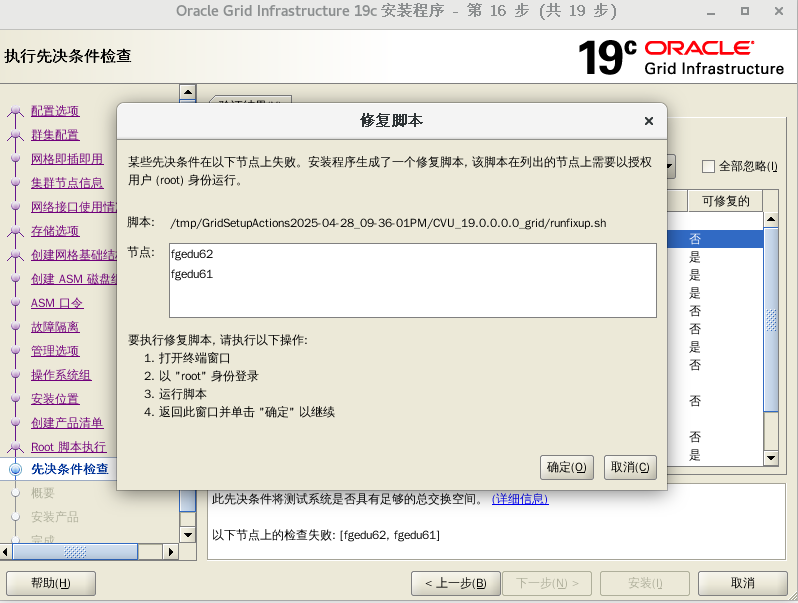Open the 操作系统组 step

click(x=61, y=375)
